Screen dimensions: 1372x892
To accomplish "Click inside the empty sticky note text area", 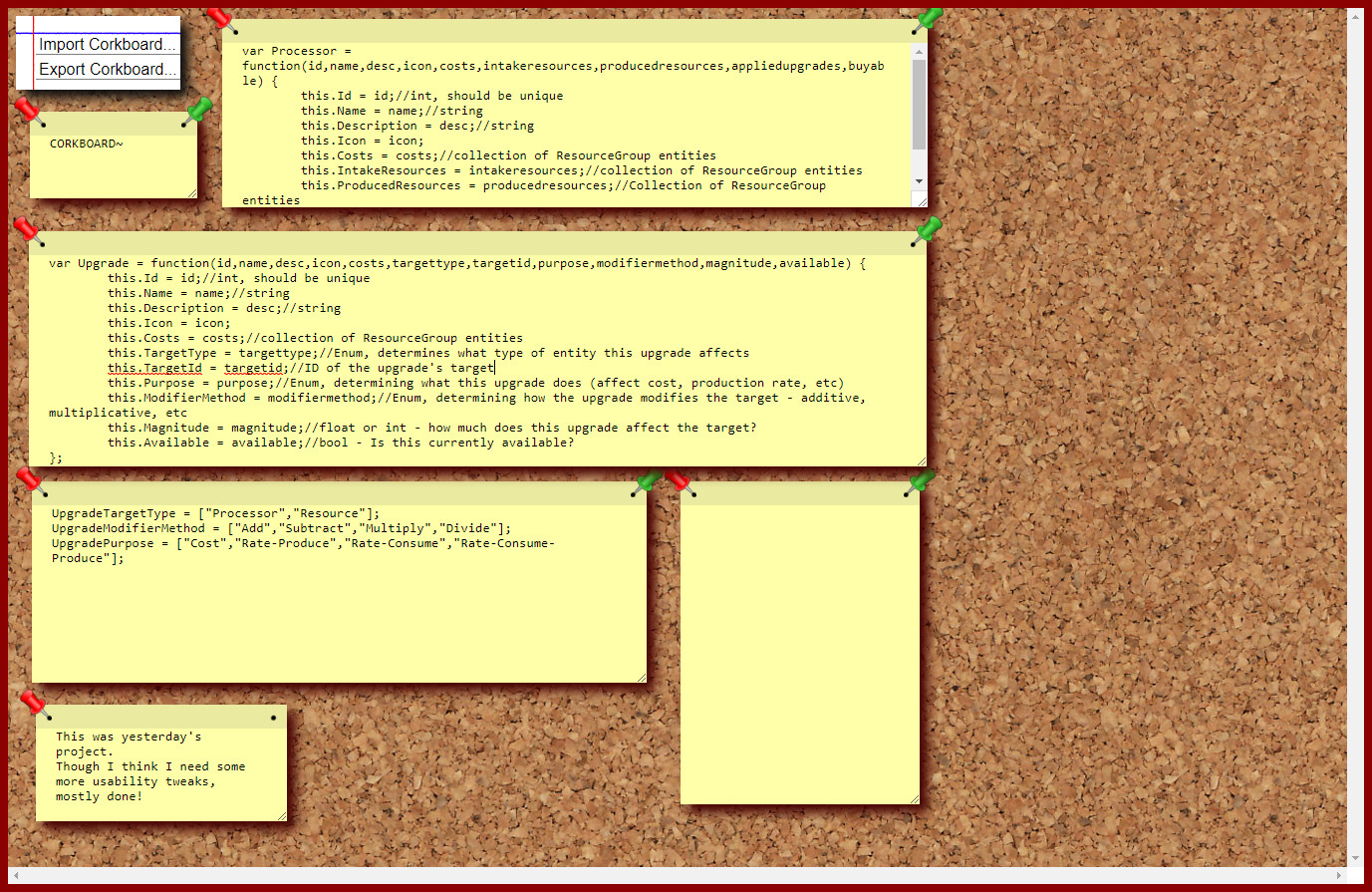I will [799, 648].
